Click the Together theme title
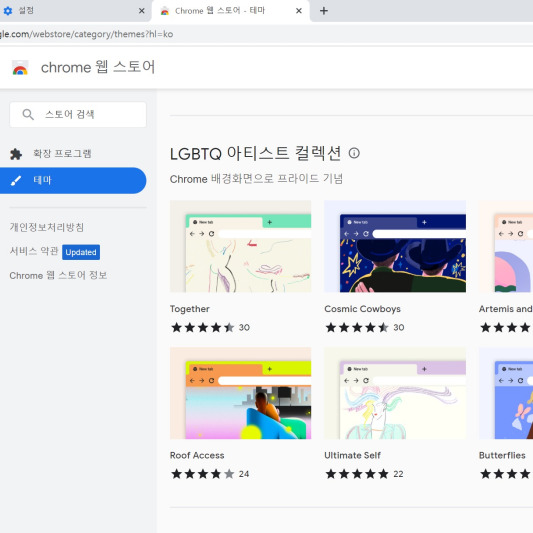The height and width of the screenshot is (533, 533). [190, 309]
